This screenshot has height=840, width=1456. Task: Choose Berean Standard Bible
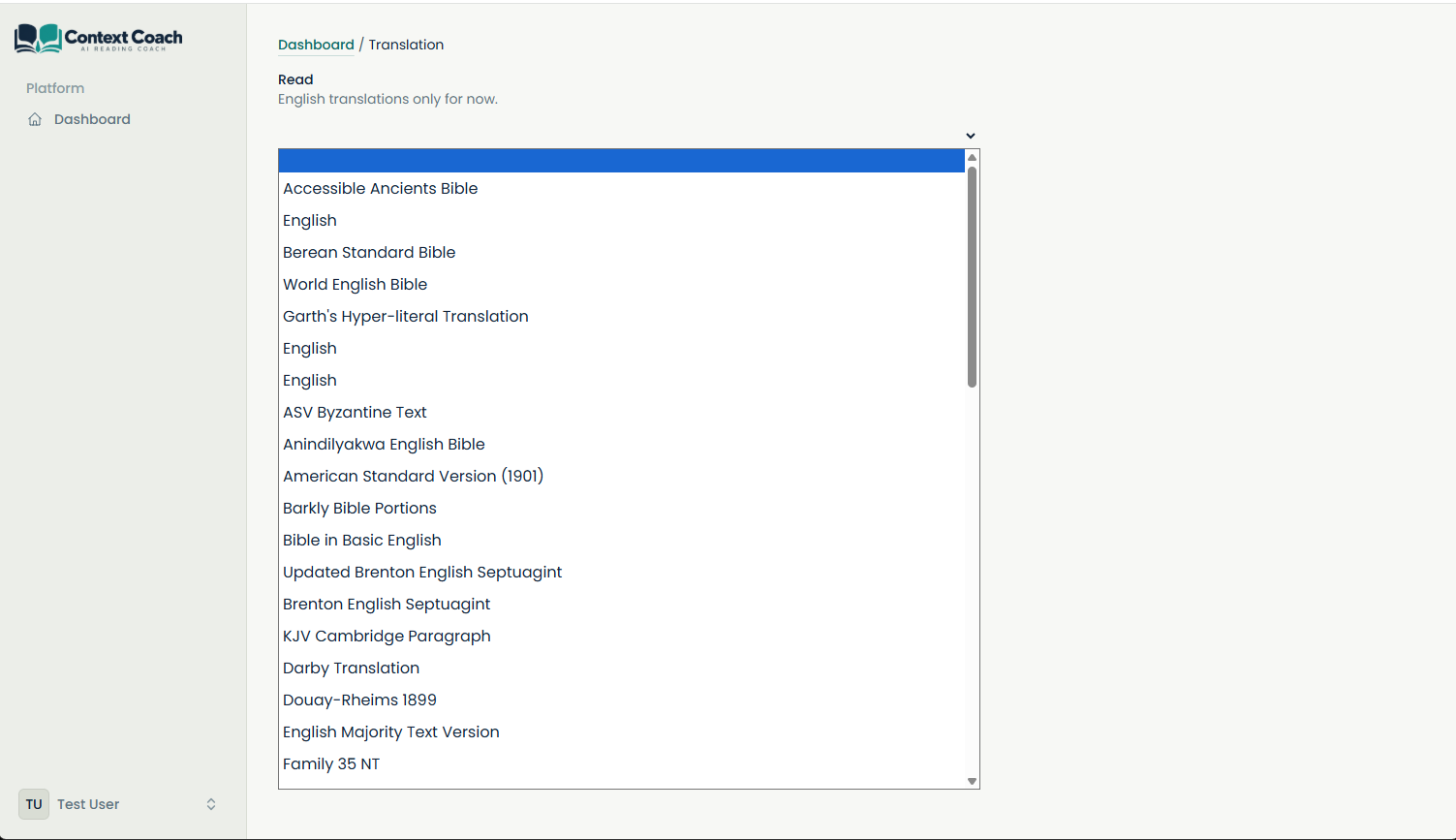[x=621, y=253]
